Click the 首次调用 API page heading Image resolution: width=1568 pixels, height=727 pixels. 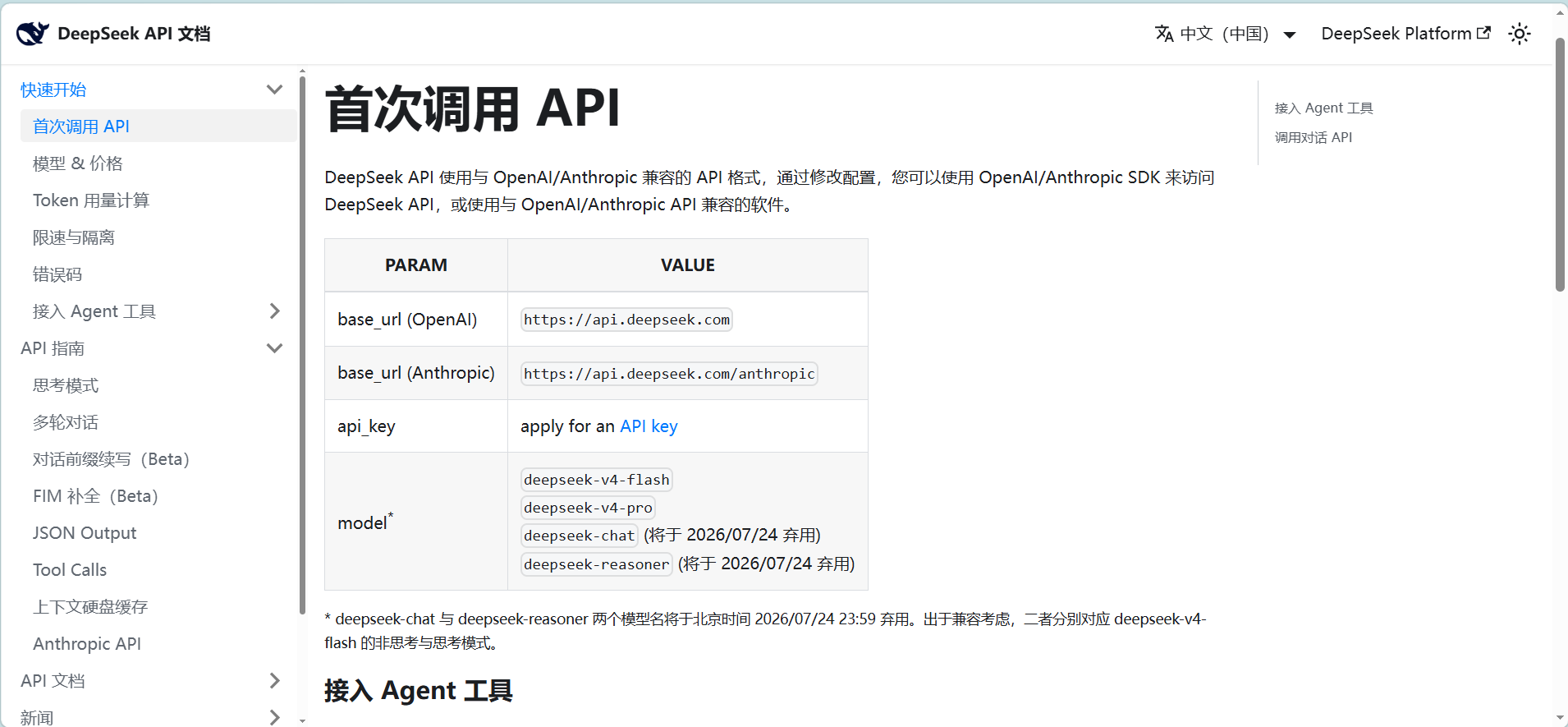point(472,108)
